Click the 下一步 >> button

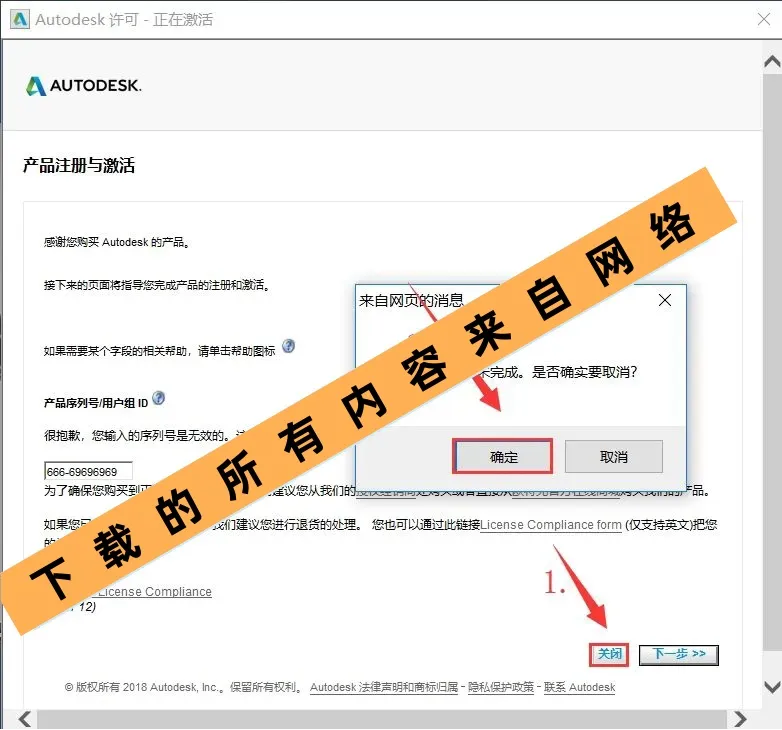pyautogui.click(x=679, y=655)
